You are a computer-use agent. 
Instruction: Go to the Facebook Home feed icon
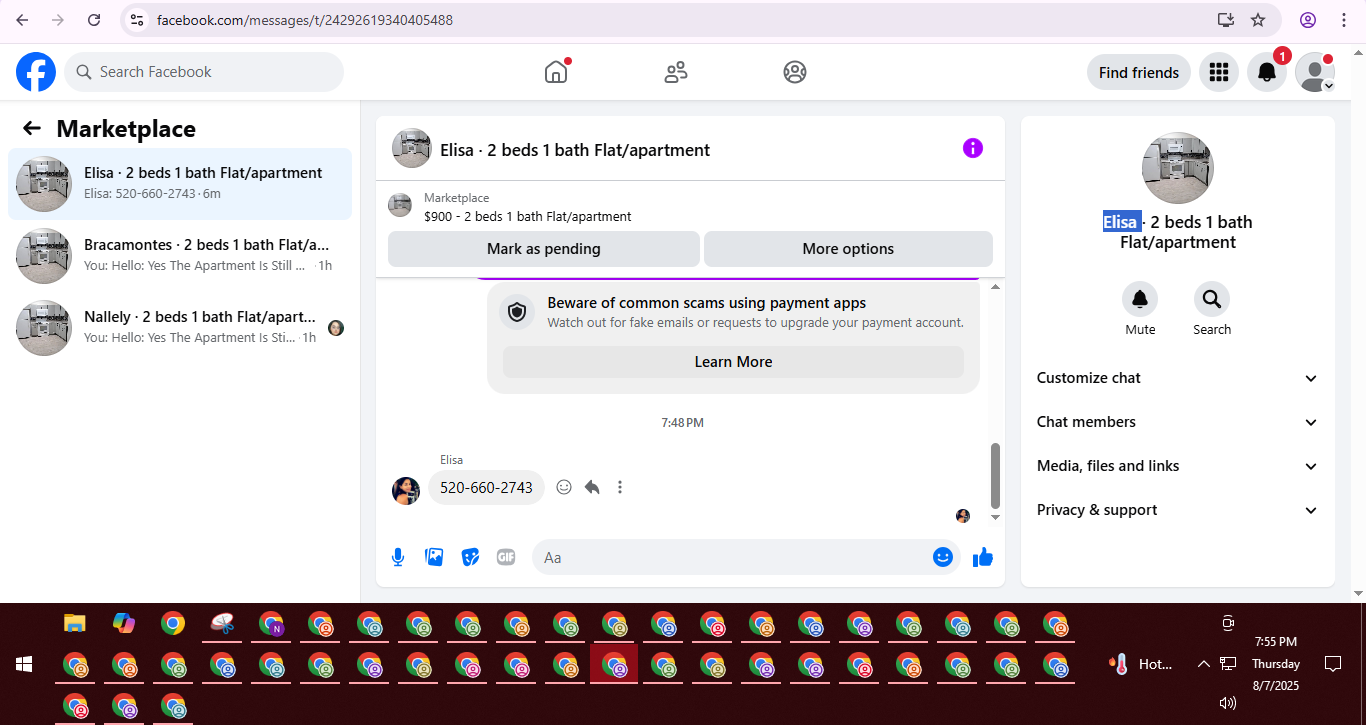[x=556, y=72]
